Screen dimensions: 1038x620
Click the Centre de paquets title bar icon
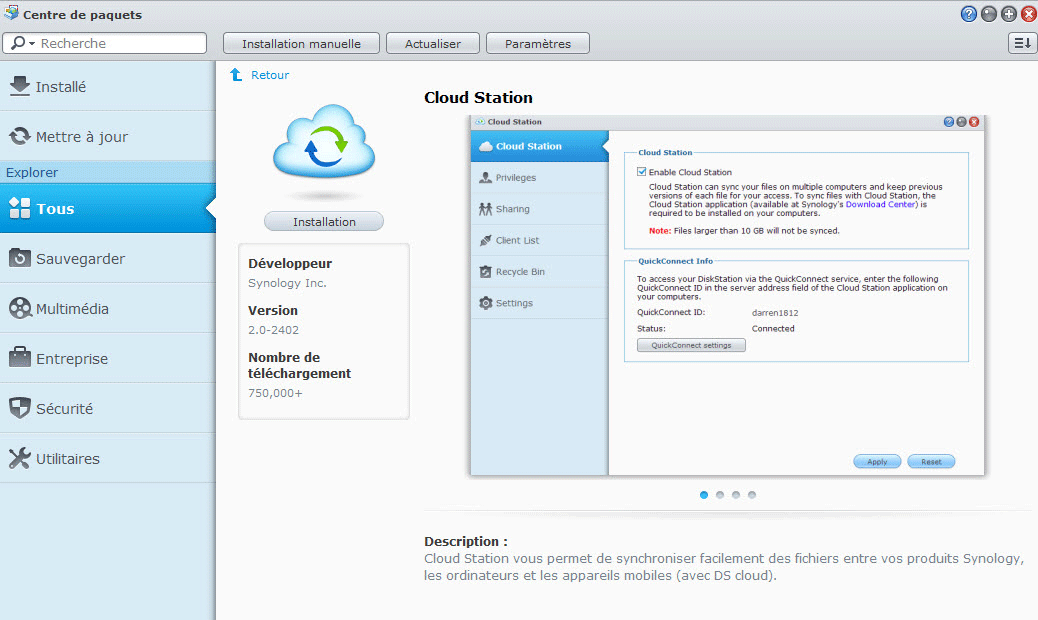pyautogui.click(x=11, y=13)
